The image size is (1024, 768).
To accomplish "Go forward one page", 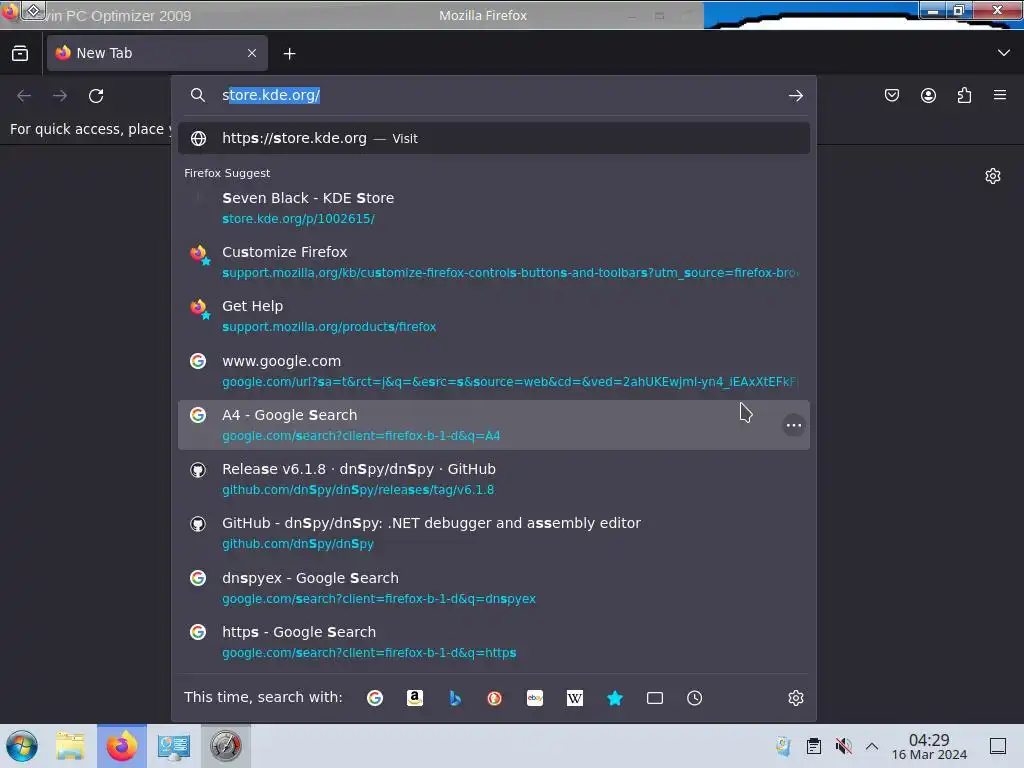I will pyautogui.click(x=60, y=96).
